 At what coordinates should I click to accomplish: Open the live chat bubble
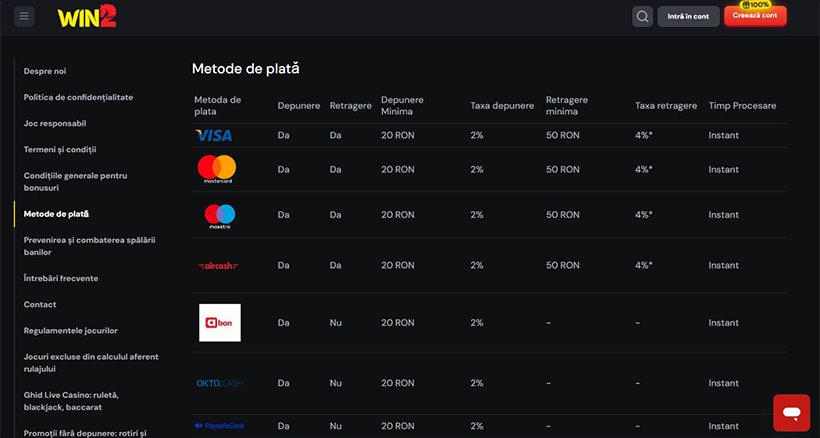click(x=792, y=413)
